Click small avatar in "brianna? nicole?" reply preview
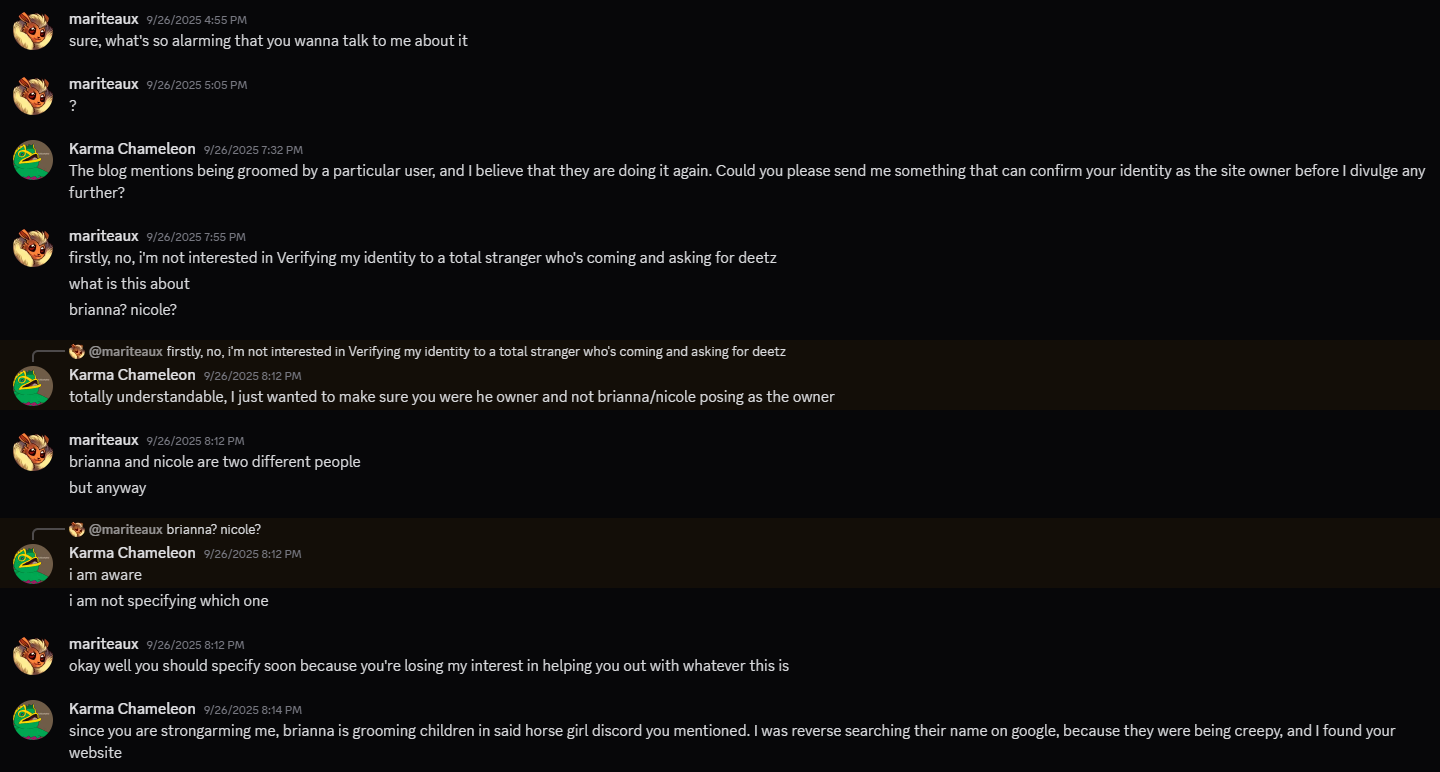 coord(77,530)
